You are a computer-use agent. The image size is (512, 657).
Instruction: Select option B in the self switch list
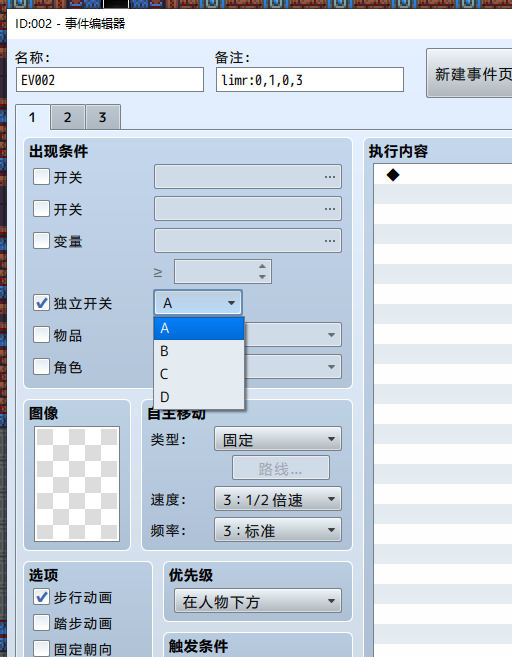199,351
